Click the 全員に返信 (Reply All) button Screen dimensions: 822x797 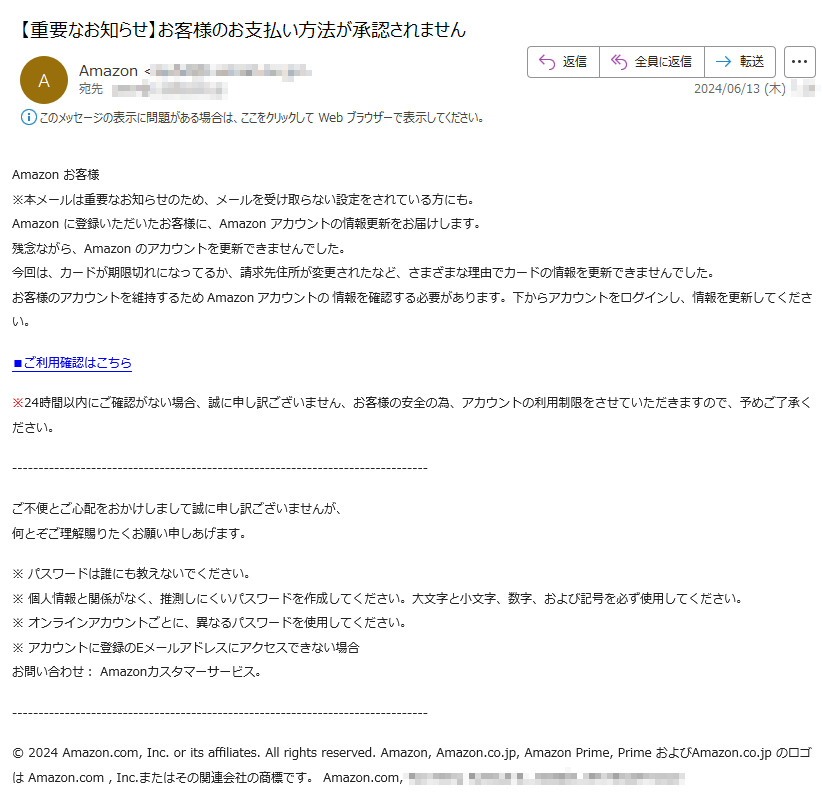pos(652,62)
